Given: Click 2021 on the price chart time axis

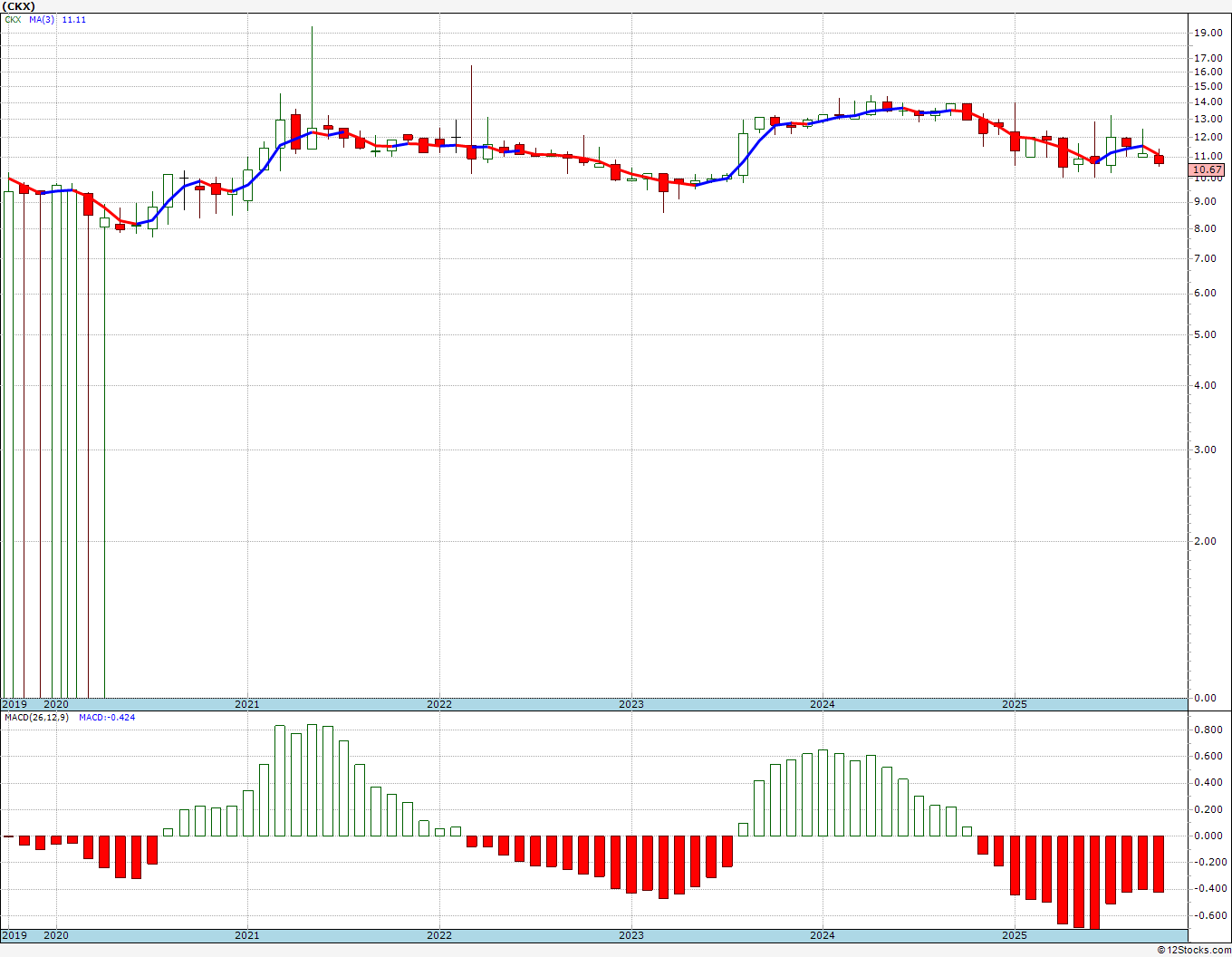Looking at the screenshot, I should coord(246,704).
